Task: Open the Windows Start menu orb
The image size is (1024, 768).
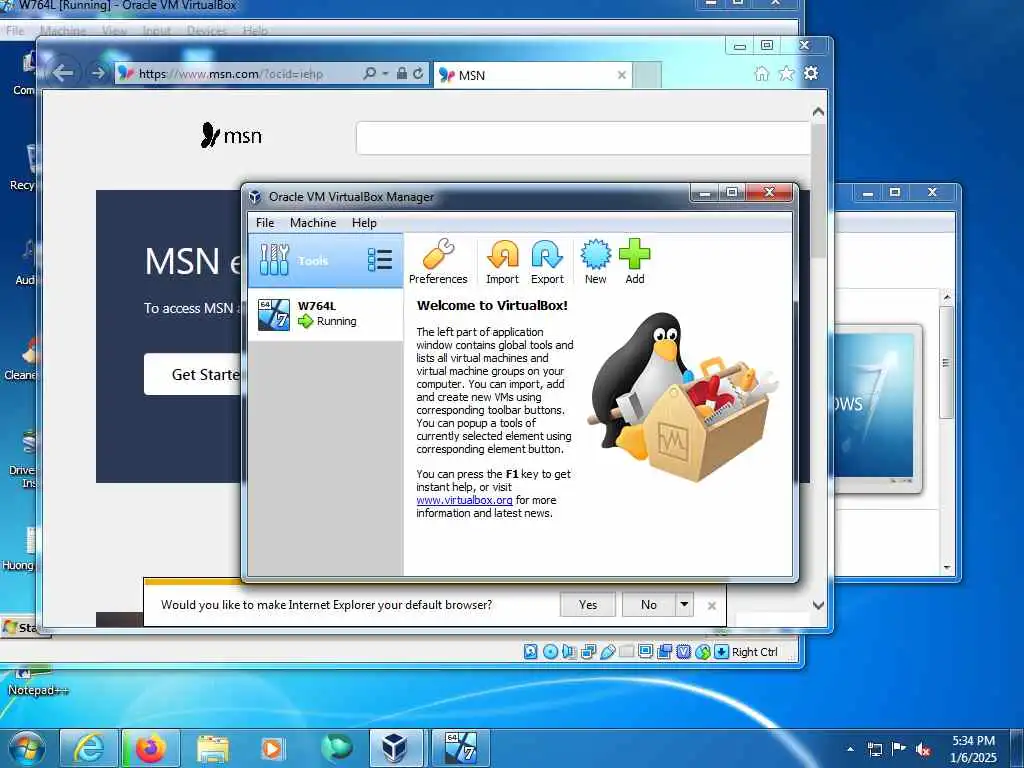Action: pyautogui.click(x=27, y=748)
